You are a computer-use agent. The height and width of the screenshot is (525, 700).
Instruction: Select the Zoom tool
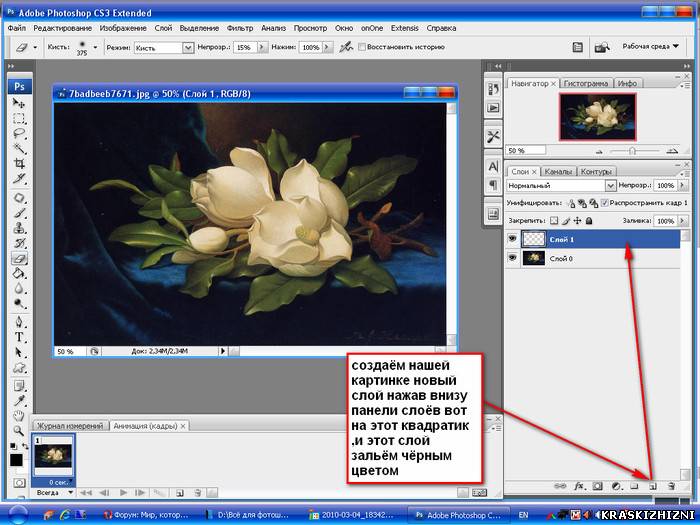coord(19,431)
